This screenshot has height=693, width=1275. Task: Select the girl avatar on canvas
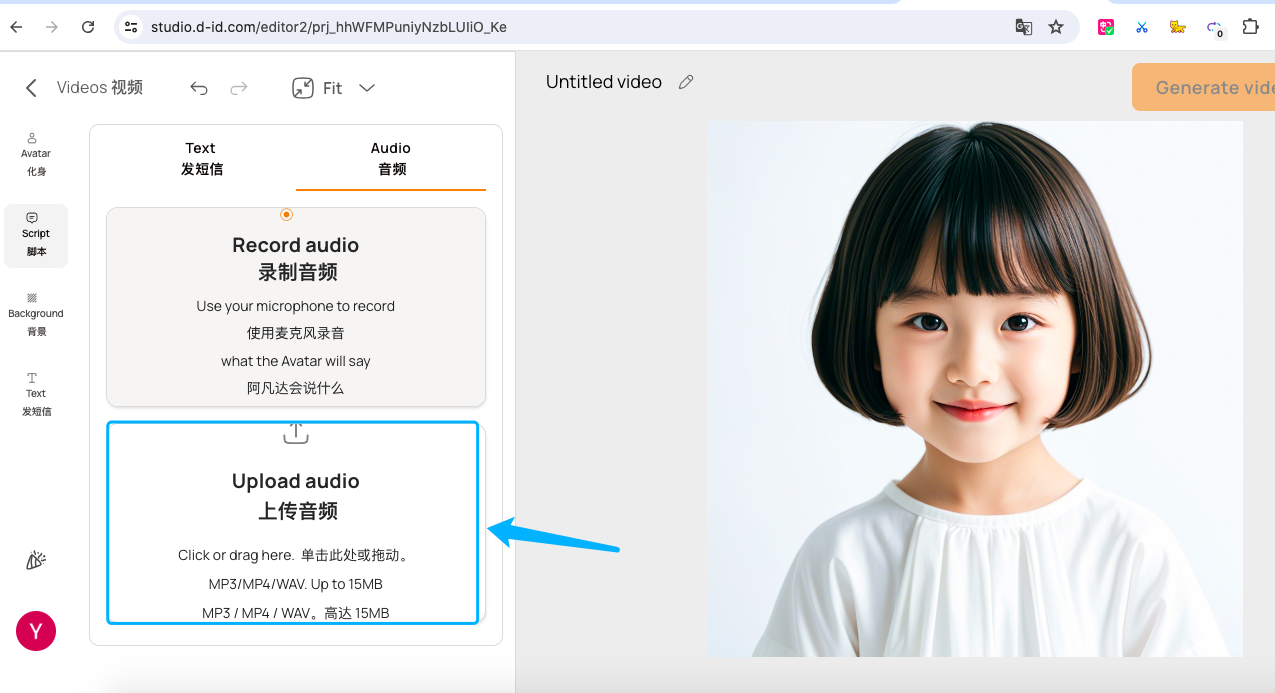coord(975,389)
